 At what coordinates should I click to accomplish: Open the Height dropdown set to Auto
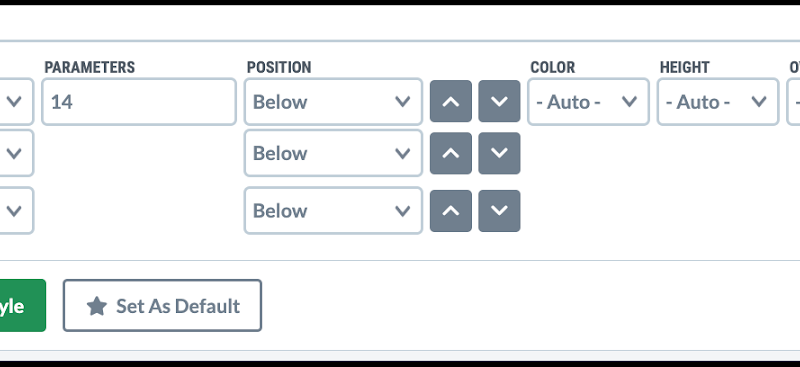click(x=718, y=102)
